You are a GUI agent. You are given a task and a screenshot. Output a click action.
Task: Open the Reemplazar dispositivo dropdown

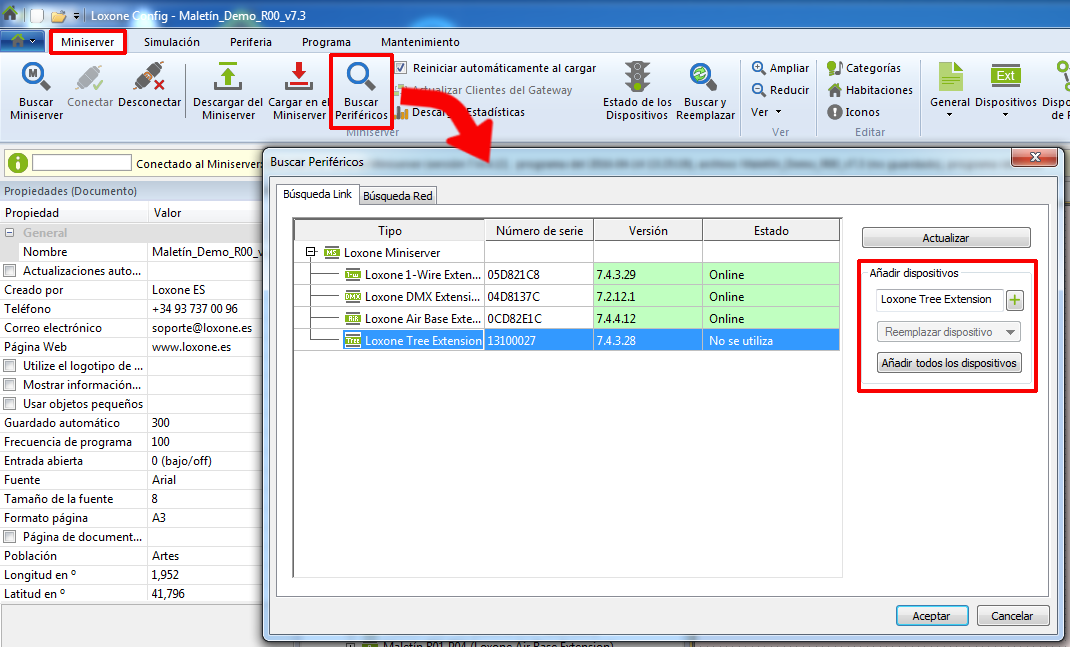click(948, 332)
